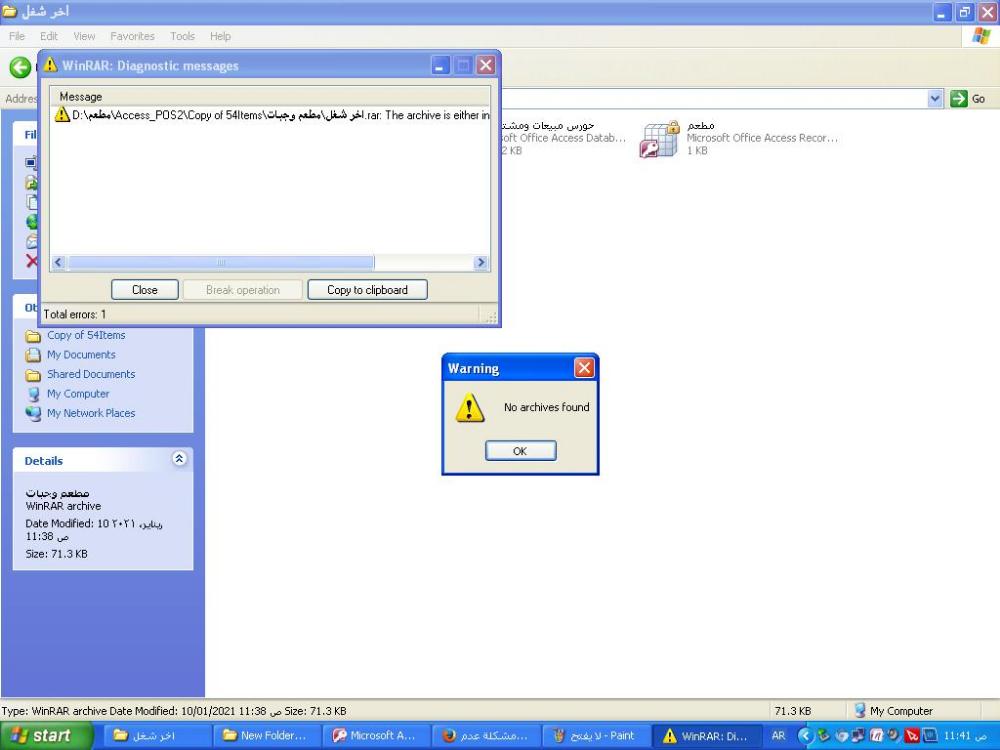Click the WinRAR horizontal scrollbar thumb
Viewport: 1000px width, 750px height.
click(x=221, y=262)
